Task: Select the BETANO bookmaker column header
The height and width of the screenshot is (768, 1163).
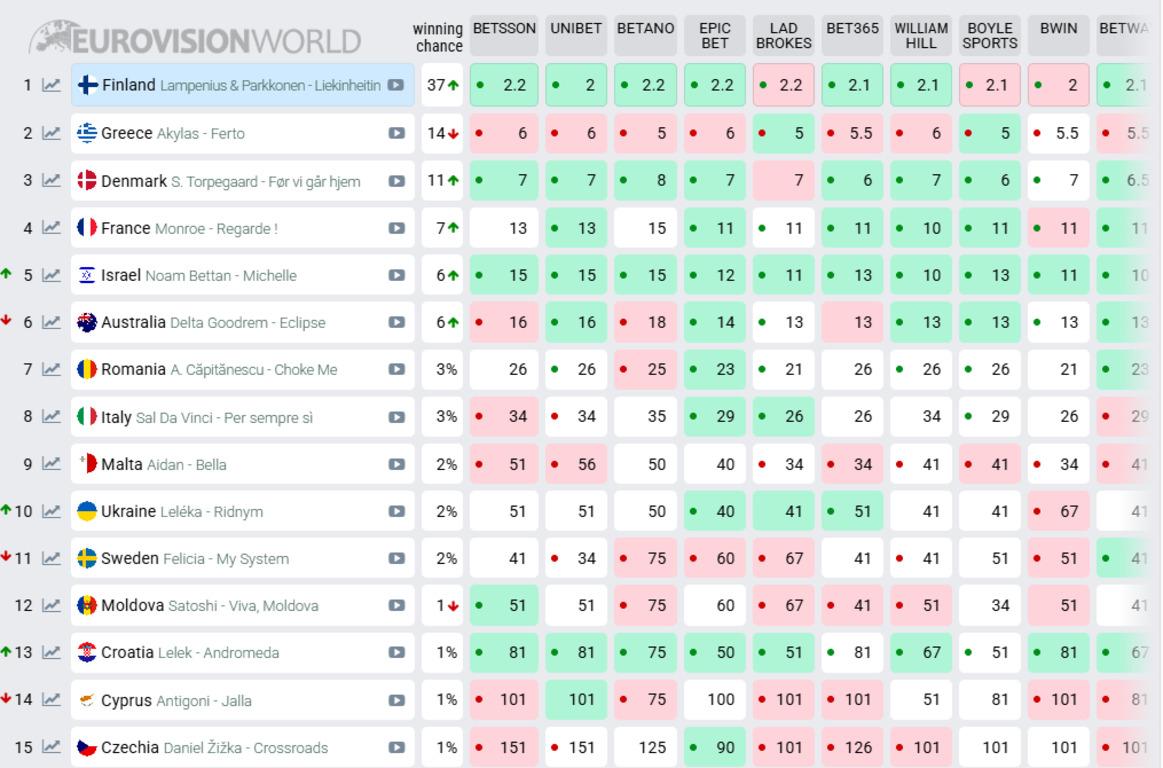Action: (x=645, y=35)
